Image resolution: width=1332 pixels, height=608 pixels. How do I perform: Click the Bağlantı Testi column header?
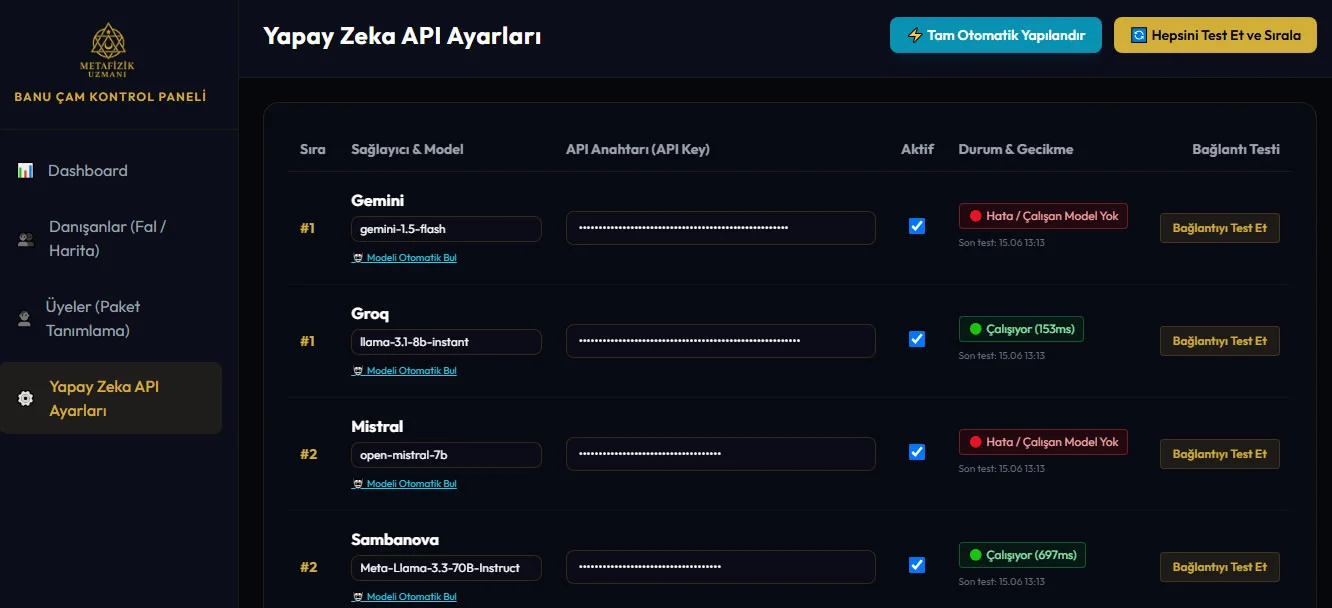[1236, 149]
